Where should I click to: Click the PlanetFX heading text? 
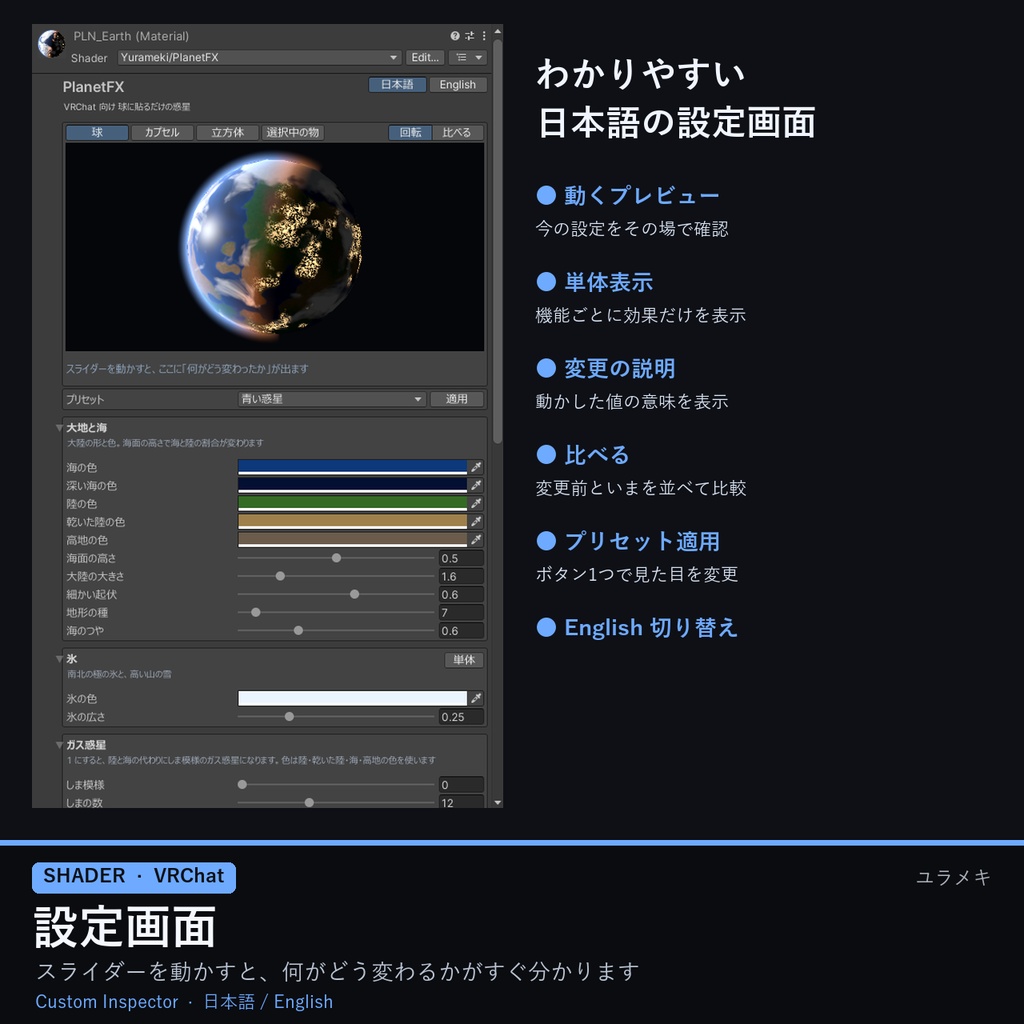93,87
